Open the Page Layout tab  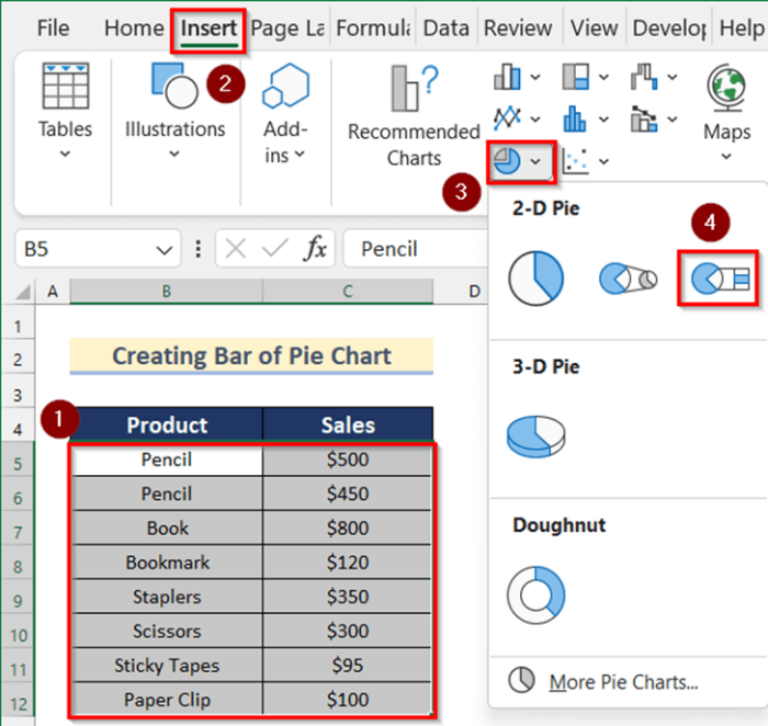tap(287, 28)
